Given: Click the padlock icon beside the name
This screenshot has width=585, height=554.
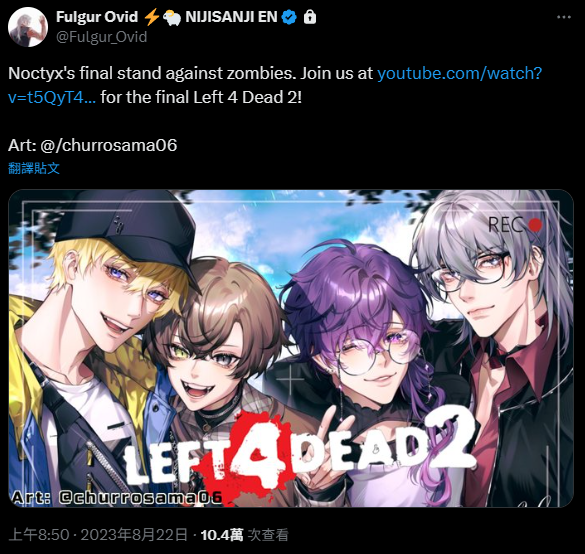Looking at the screenshot, I should 310,17.
